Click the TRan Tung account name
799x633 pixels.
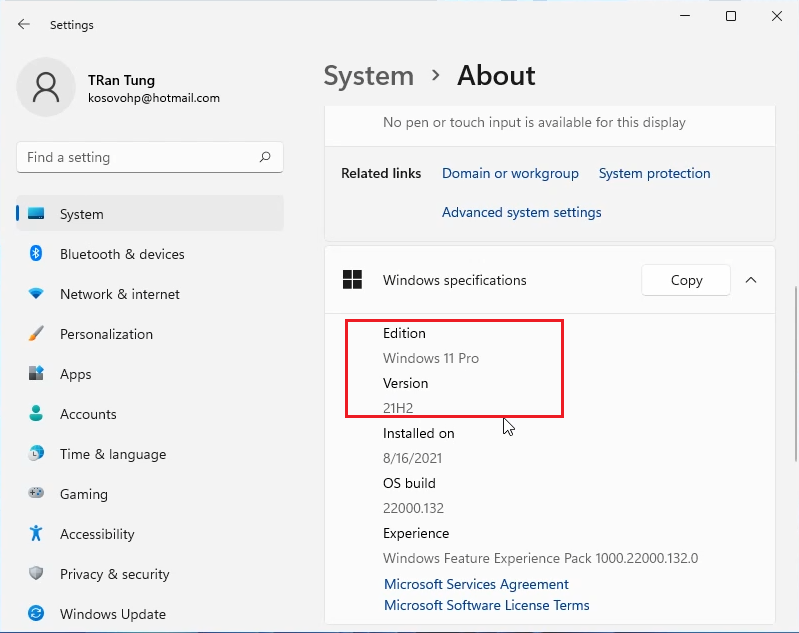coord(121,80)
